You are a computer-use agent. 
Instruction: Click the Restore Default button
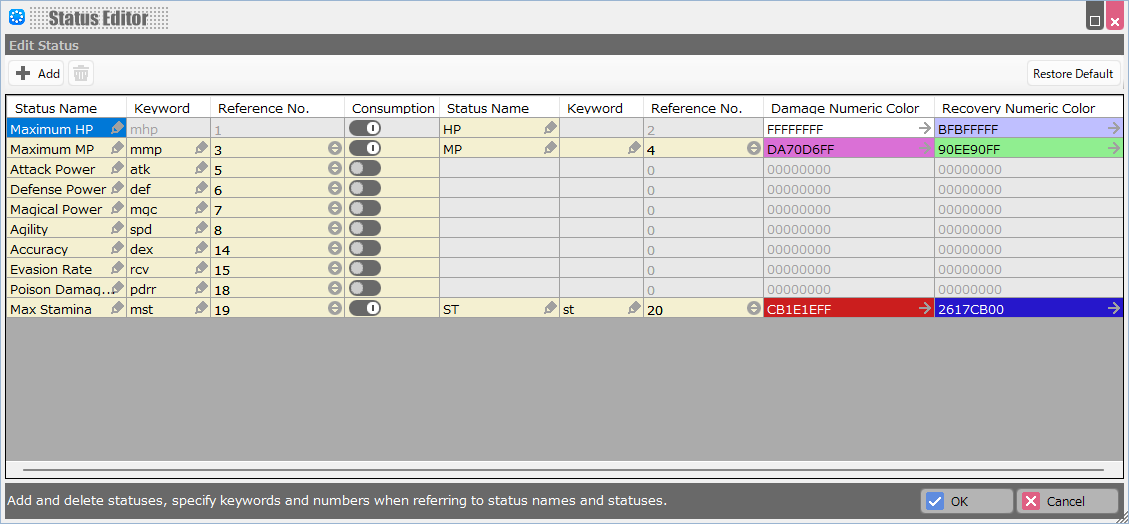[x=1073, y=74]
